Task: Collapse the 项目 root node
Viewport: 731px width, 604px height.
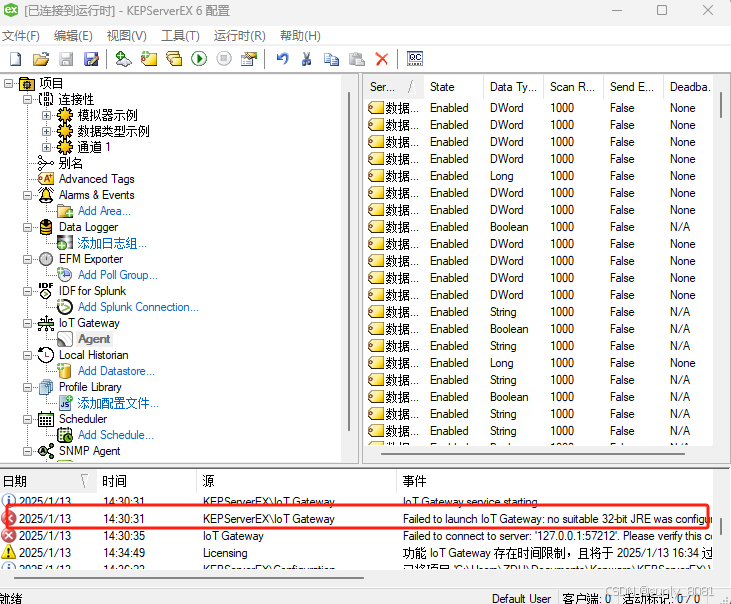Action: click(x=8, y=83)
